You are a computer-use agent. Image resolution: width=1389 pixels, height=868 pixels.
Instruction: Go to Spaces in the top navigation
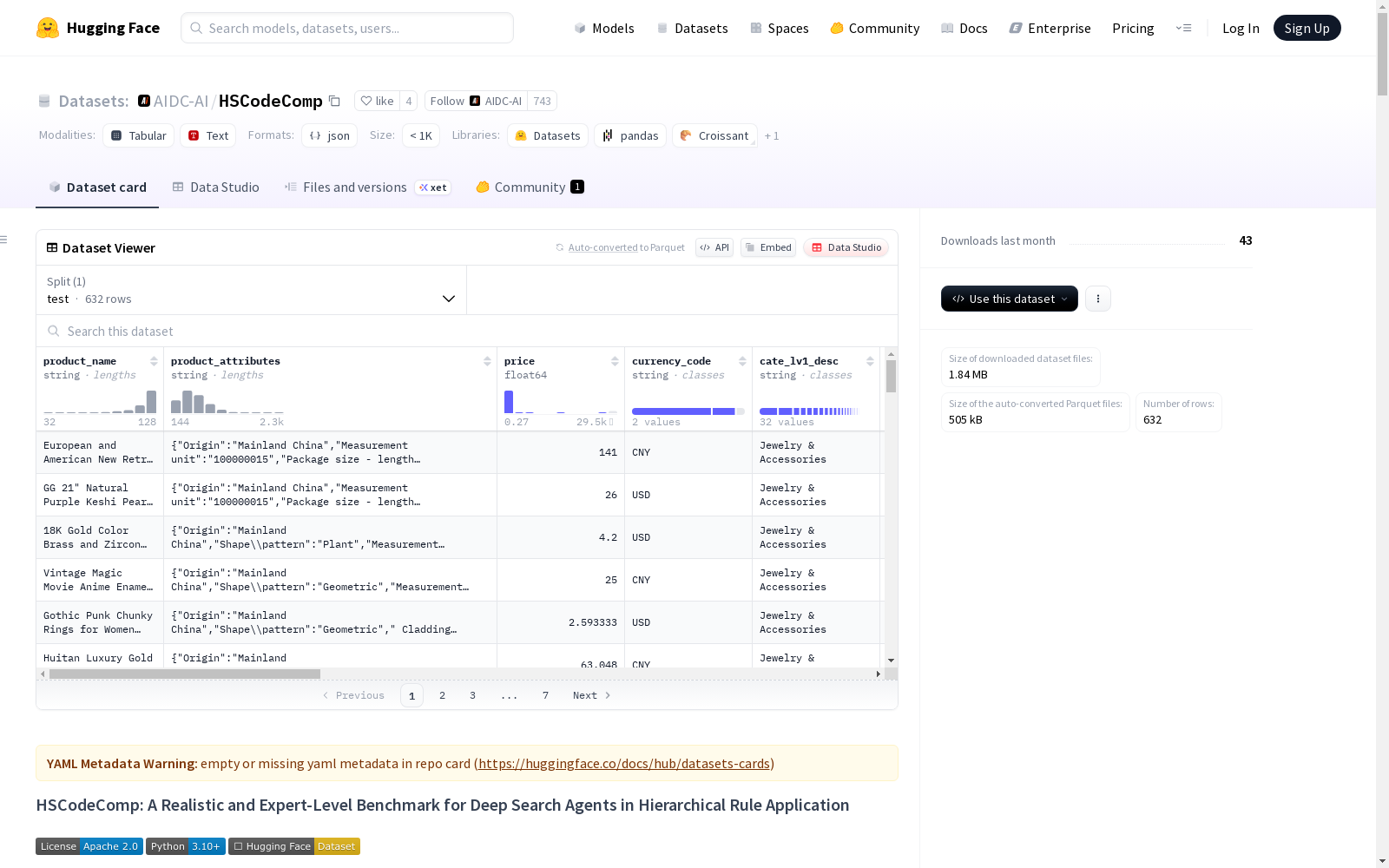(x=780, y=28)
